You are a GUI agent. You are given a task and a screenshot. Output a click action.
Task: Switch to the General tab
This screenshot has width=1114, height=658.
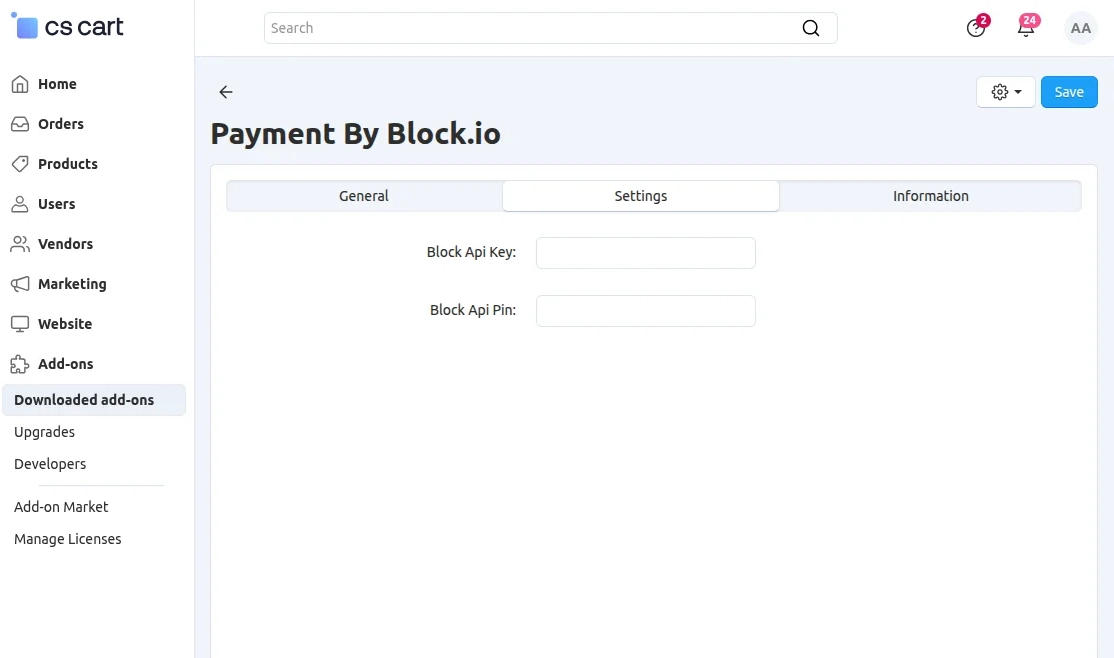point(364,196)
